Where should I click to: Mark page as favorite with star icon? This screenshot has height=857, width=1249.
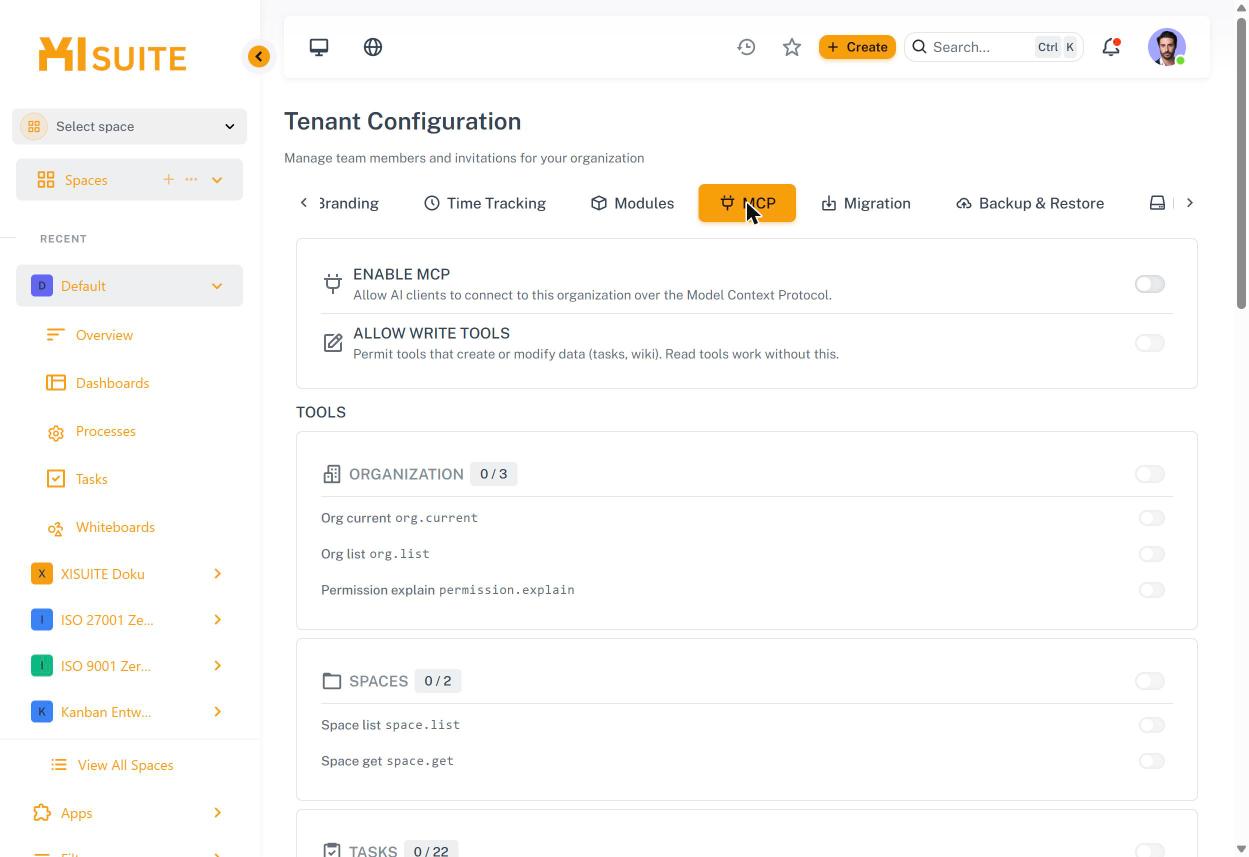(792, 47)
